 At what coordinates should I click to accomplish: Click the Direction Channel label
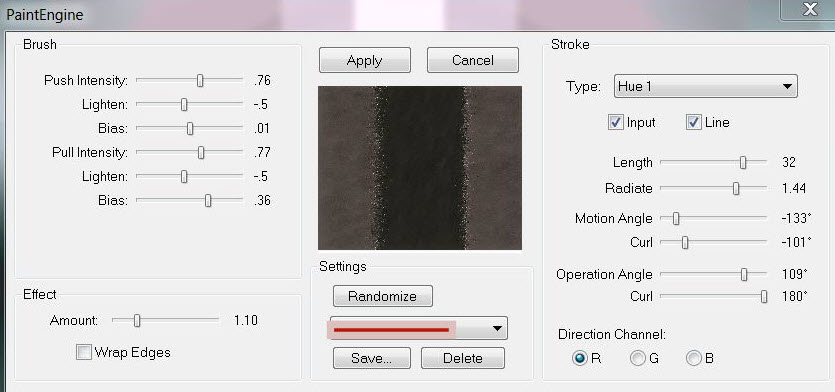[612, 335]
